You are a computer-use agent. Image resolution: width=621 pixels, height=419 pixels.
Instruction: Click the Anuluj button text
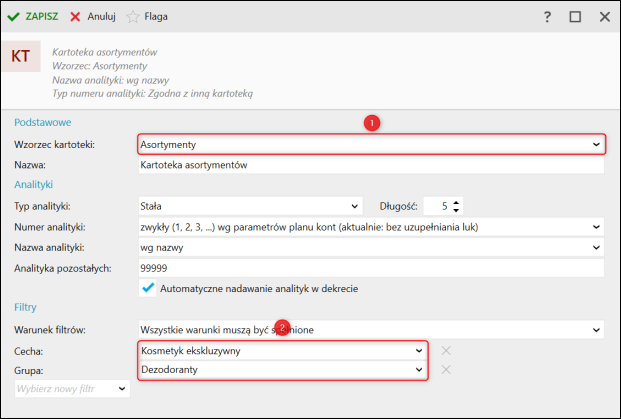pyautogui.click(x=102, y=17)
